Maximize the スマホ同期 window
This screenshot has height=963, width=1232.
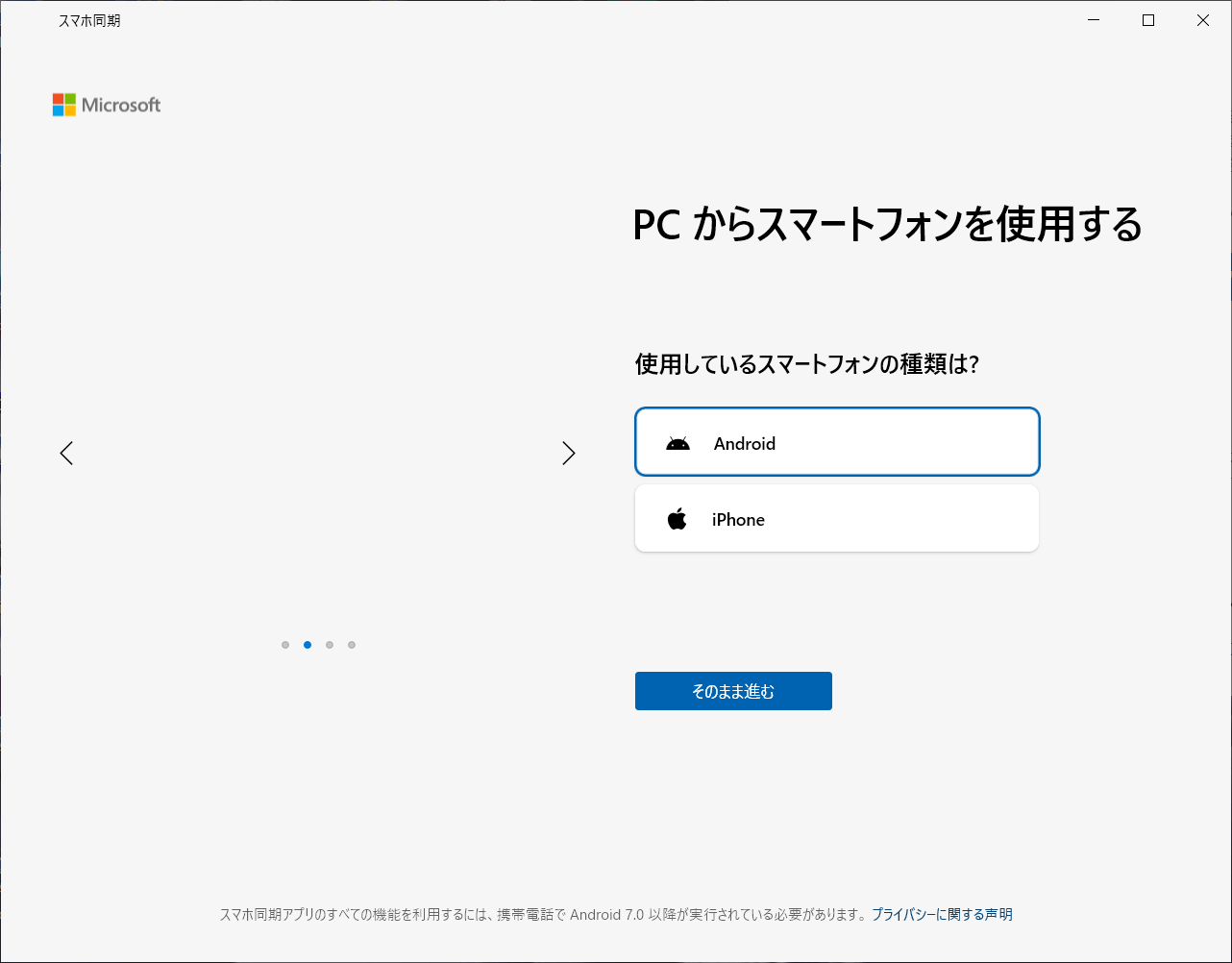(x=1148, y=20)
